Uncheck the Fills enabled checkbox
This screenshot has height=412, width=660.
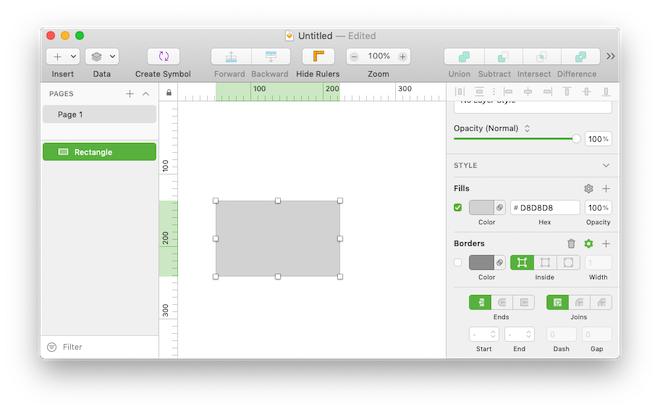(x=458, y=207)
